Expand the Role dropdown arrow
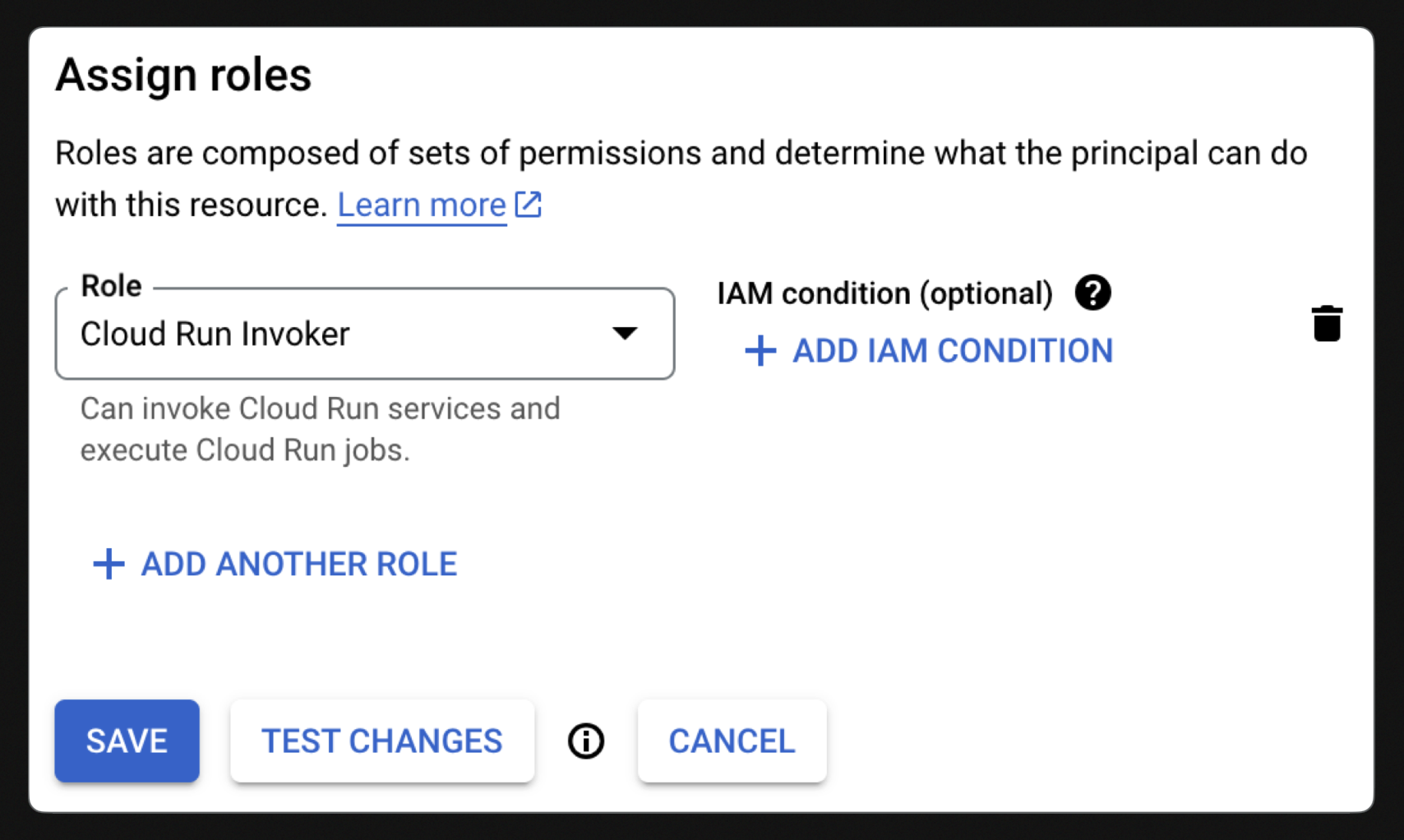The width and height of the screenshot is (1404, 840). (625, 333)
